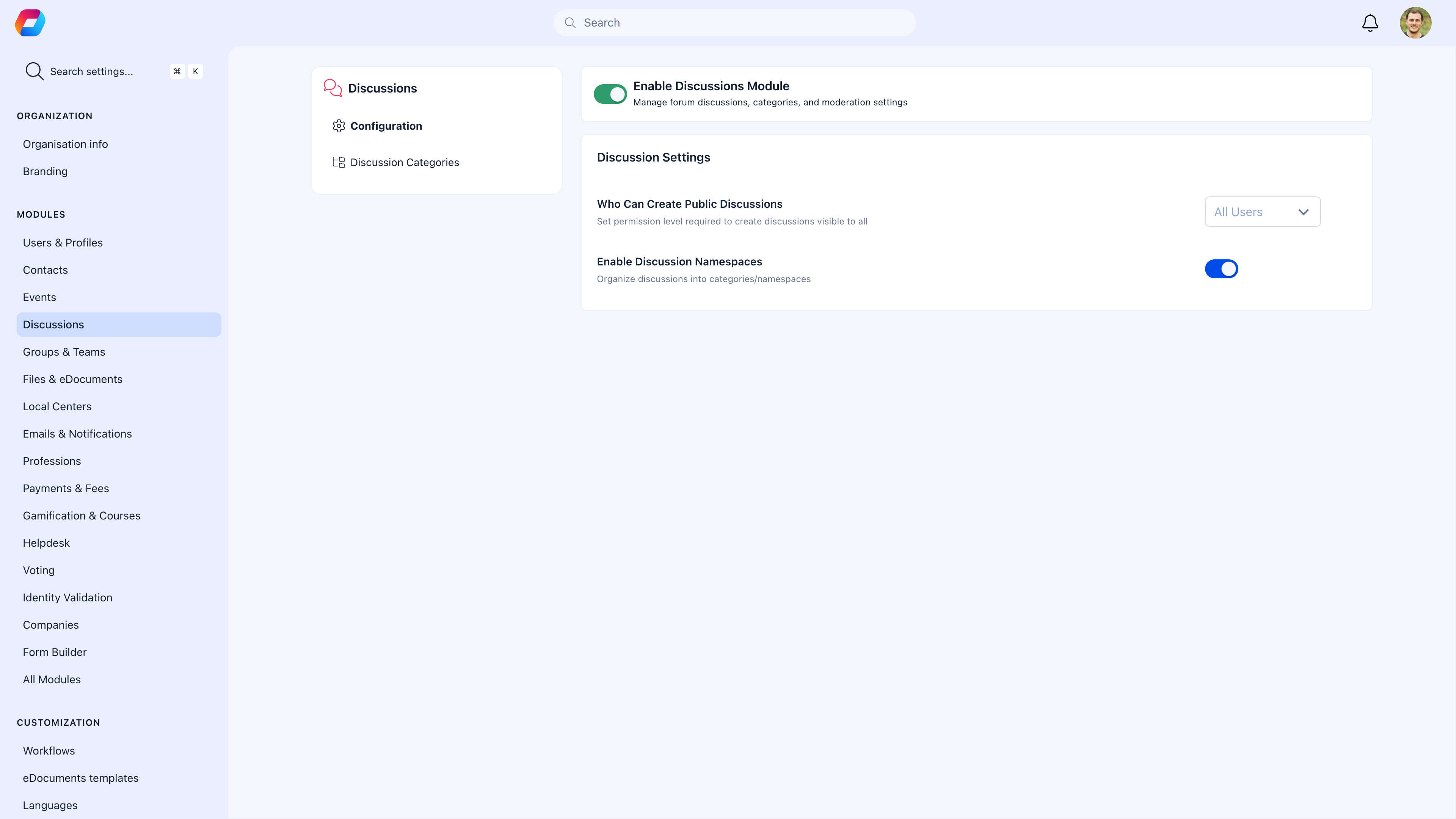Image resolution: width=1456 pixels, height=819 pixels.
Task: Open Emails & Notifications settings
Action: 77,433
